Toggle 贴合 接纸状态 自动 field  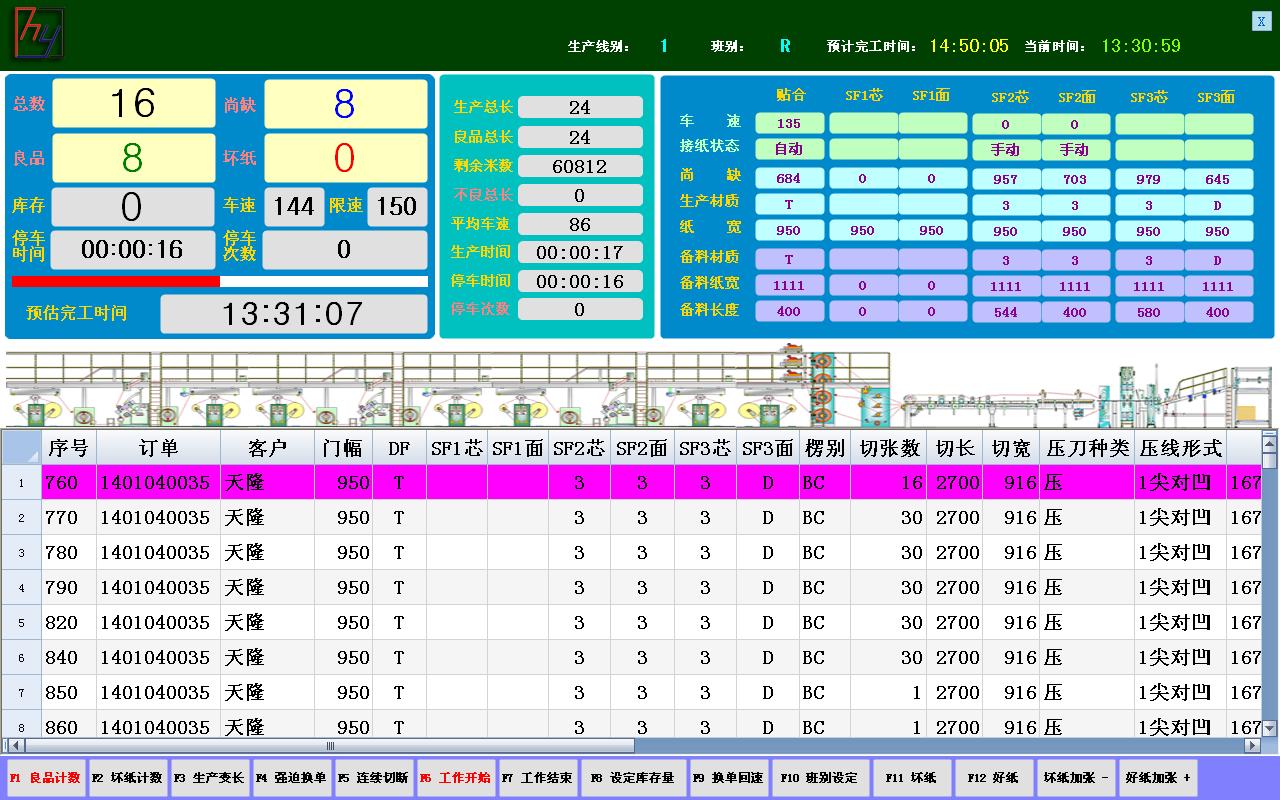click(x=789, y=149)
